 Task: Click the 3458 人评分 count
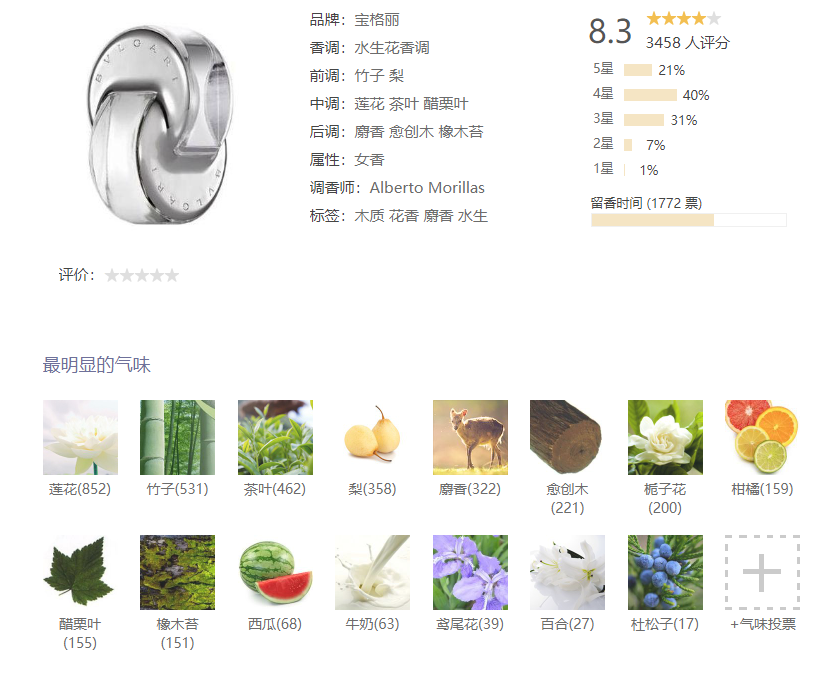click(688, 43)
